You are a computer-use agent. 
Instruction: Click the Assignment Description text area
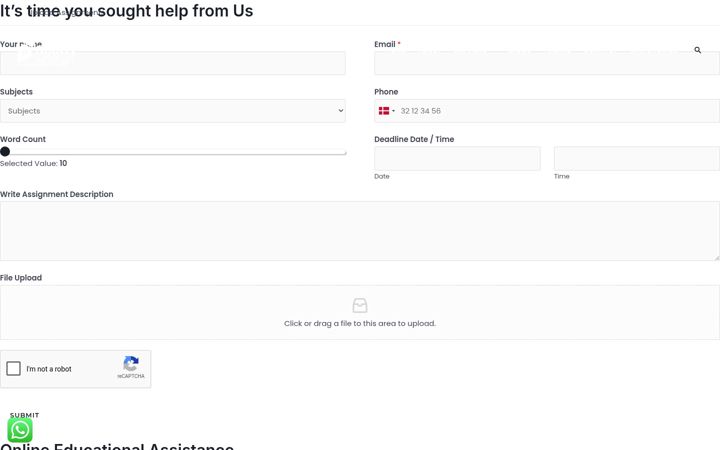coord(360,231)
